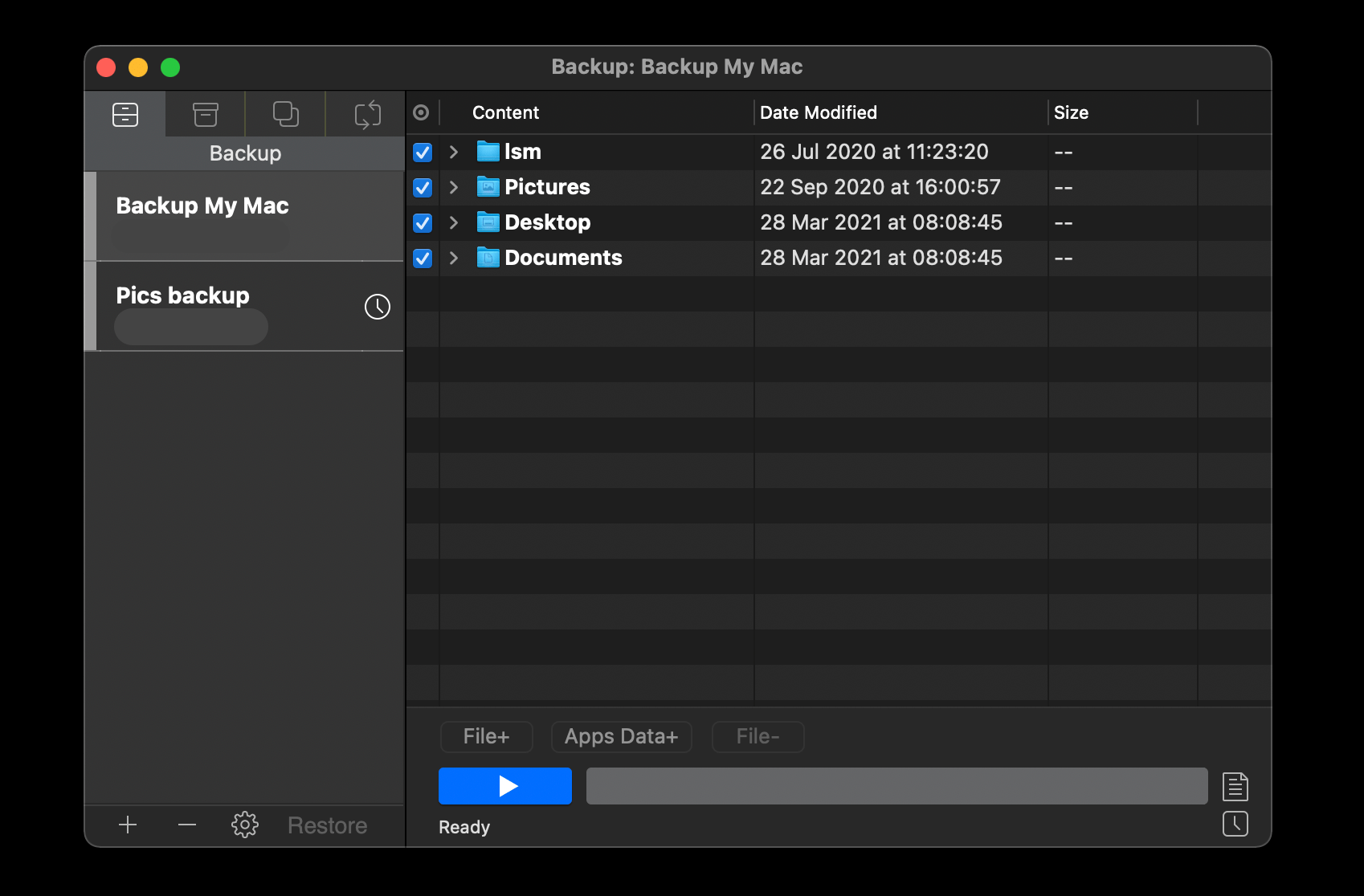The image size is (1364, 896).
Task: Open the log document icon near progress bar
Action: tap(1235, 787)
